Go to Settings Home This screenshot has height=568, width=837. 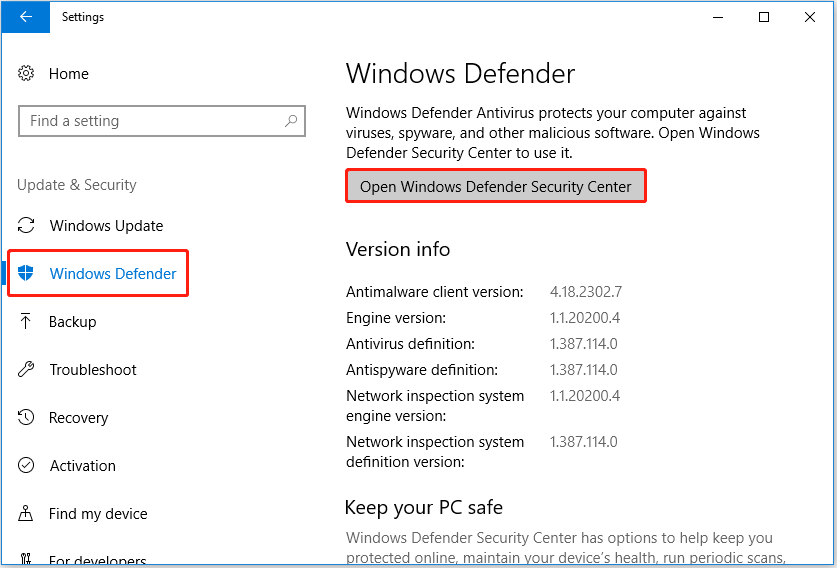click(69, 74)
